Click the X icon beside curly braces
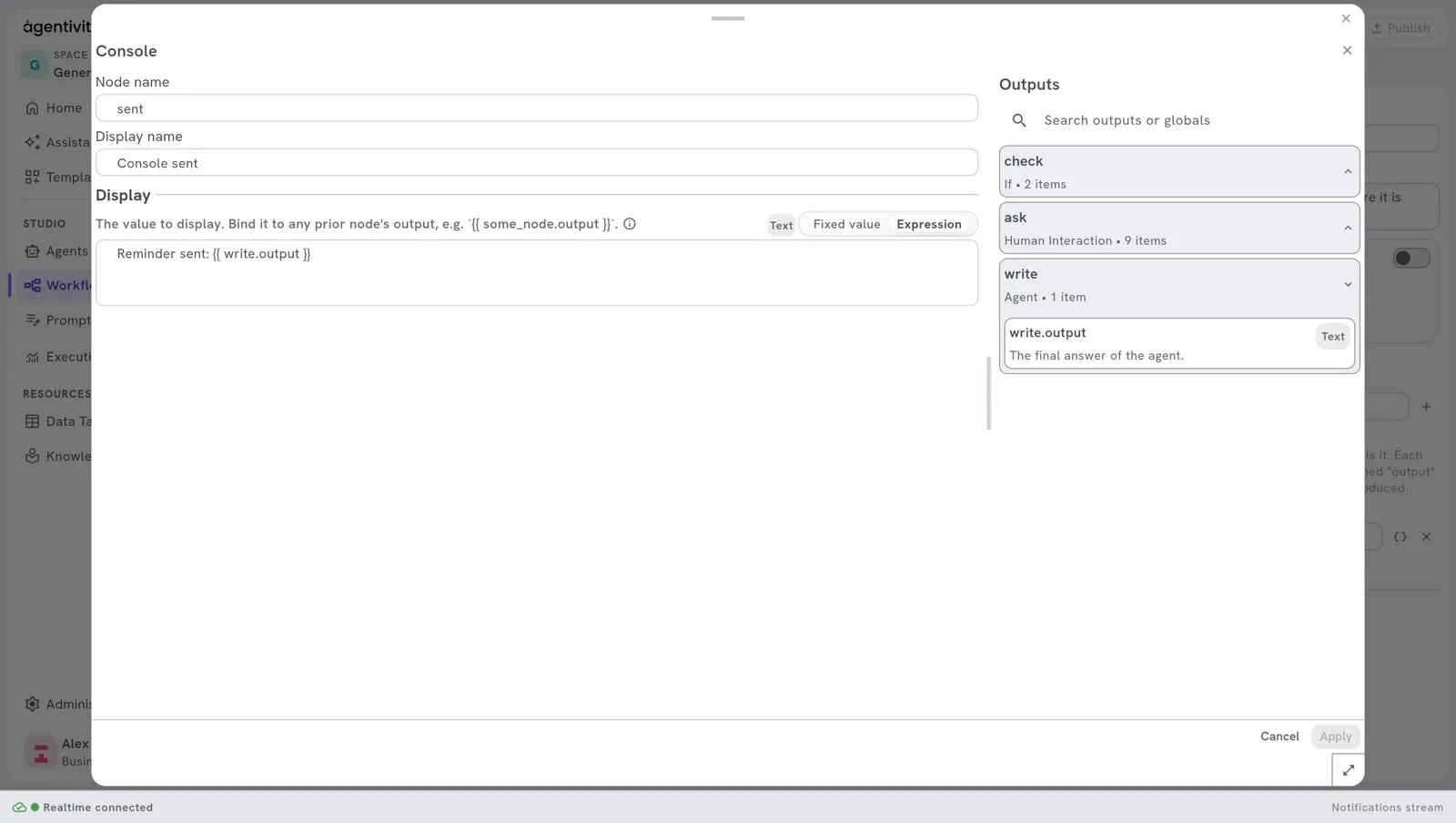The height and width of the screenshot is (823, 1456). [1426, 537]
